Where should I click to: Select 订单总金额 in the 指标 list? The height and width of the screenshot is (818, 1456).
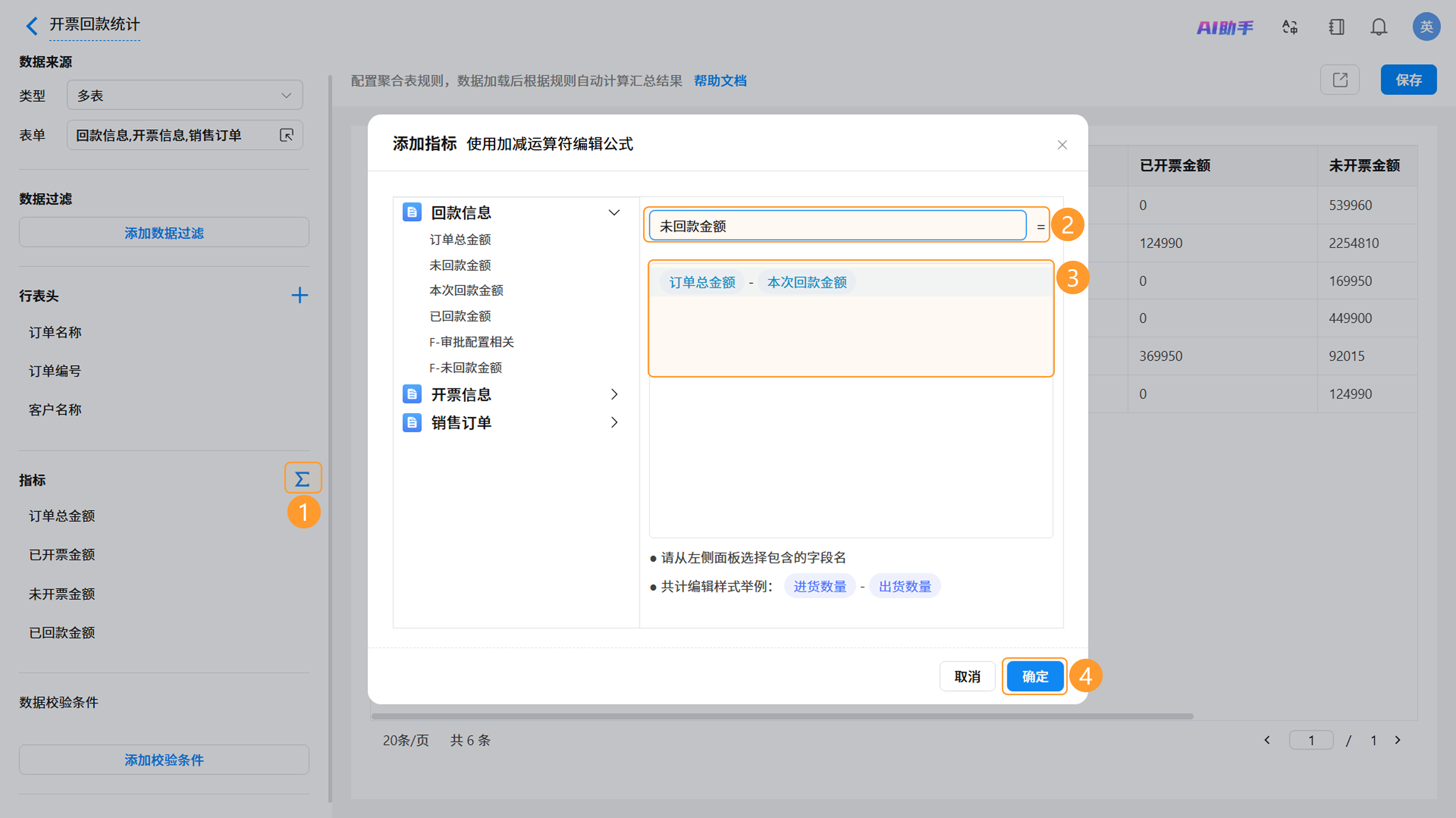coord(62,516)
